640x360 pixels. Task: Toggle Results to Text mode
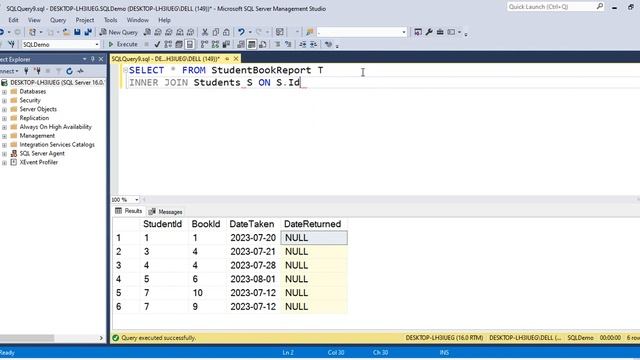point(241,44)
